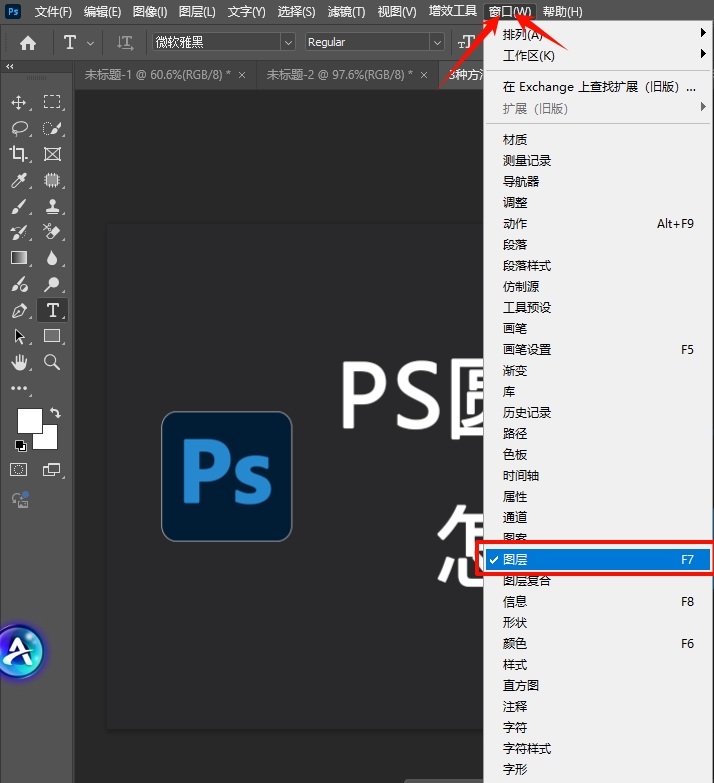This screenshot has height=783, width=714.
Task: Open the 导航器 panel
Action: (x=598, y=182)
